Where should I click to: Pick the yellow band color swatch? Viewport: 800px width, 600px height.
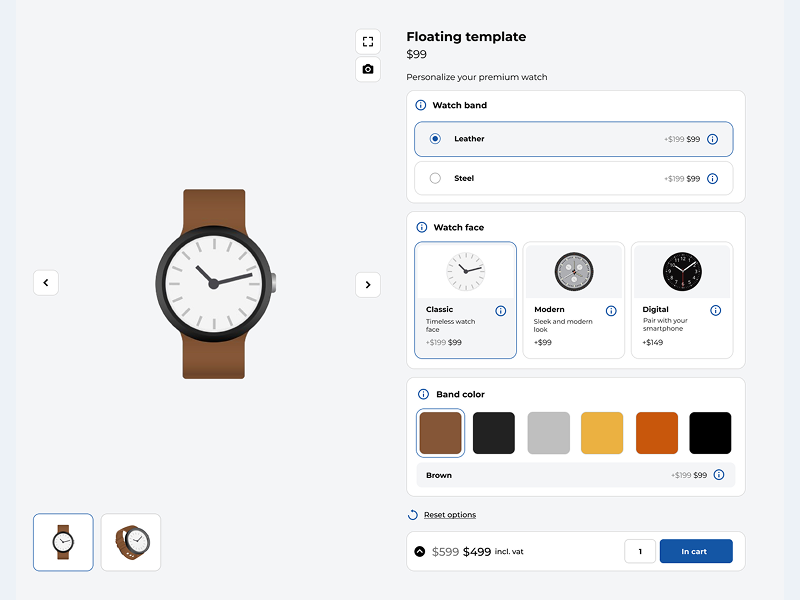pos(602,433)
